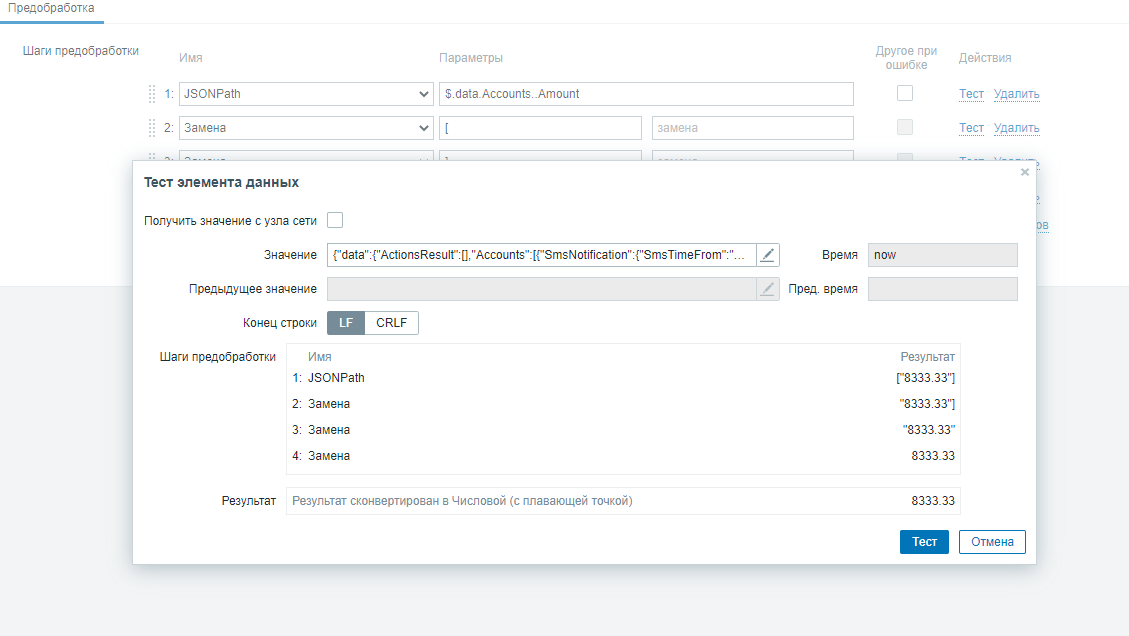1129x636 pixels.
Task: Click the Отмена button
Action: [991, 542]
